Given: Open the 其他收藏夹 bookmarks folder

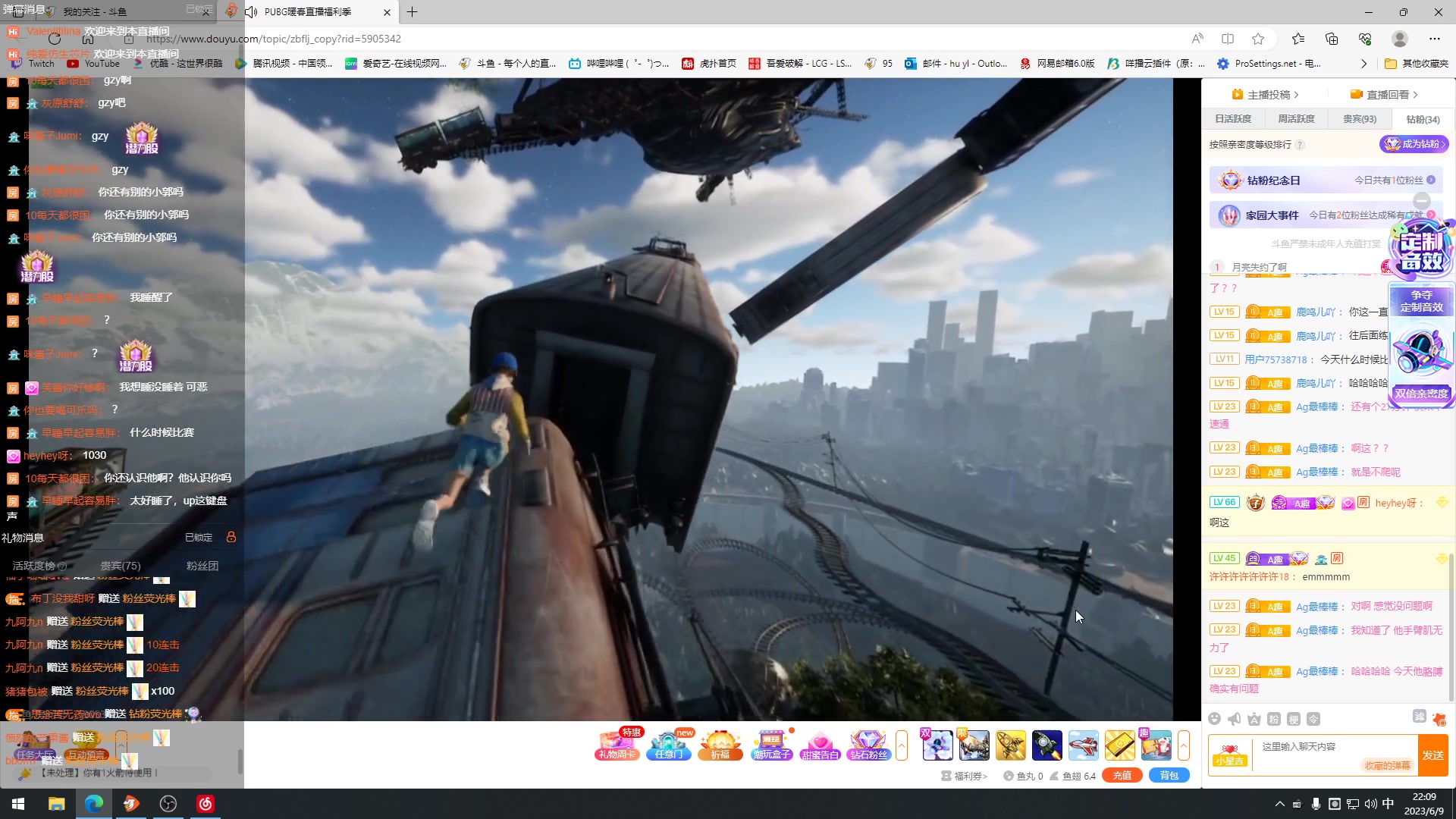Looking at the screenshot, I should click(1417, 64).
